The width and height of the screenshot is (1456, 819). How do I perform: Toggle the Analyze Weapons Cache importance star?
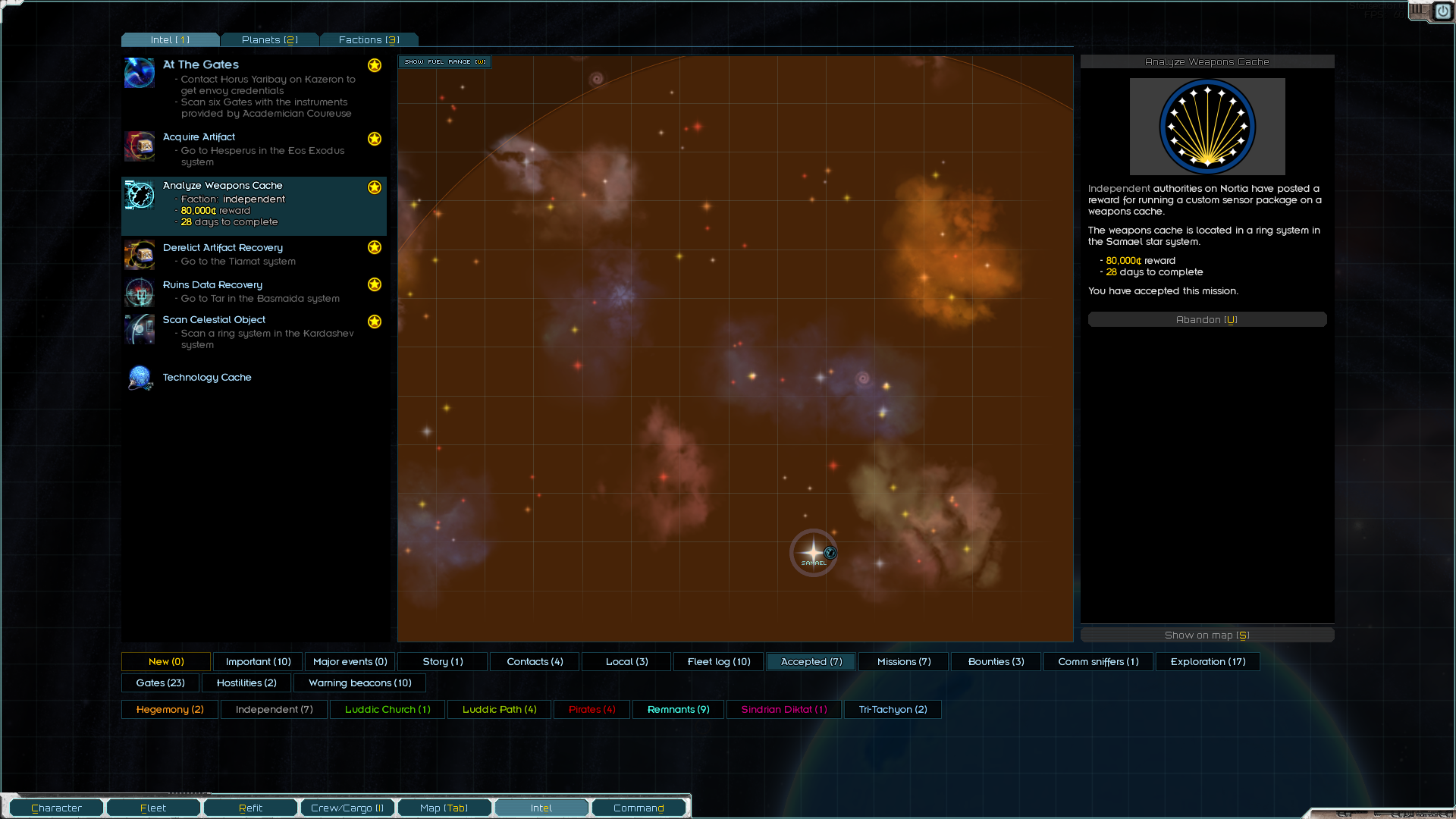pos(375,187)
